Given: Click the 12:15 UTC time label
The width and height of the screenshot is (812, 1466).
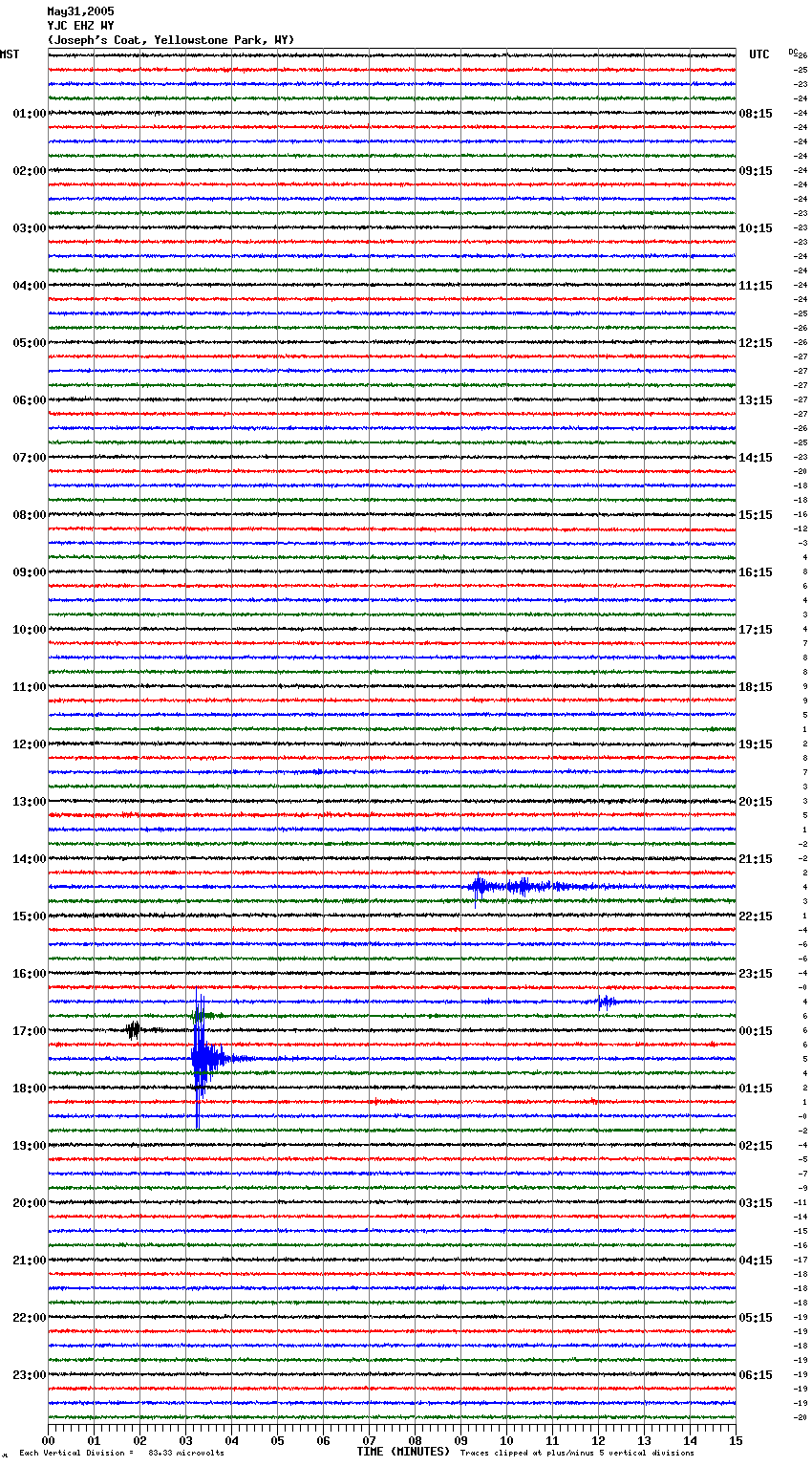Looking at the screenshot, I should point(756,343).
